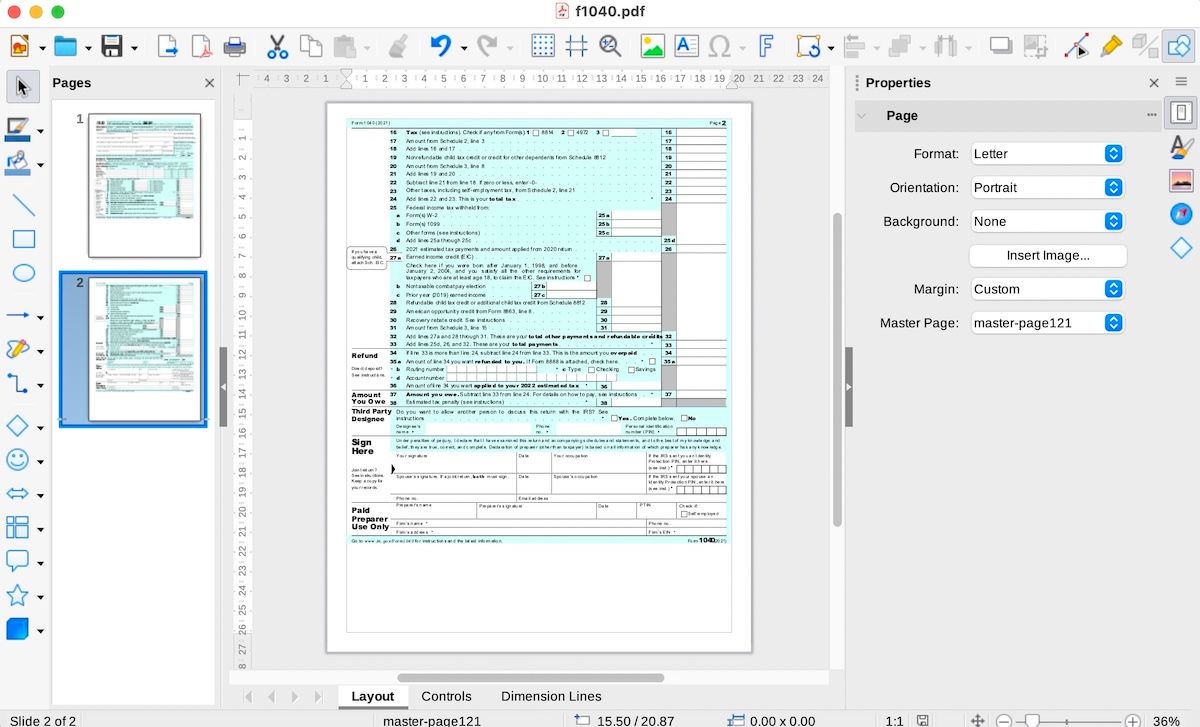
Task: Open the Orientation dropdown showing Portrait
Action: point(1047,188)
